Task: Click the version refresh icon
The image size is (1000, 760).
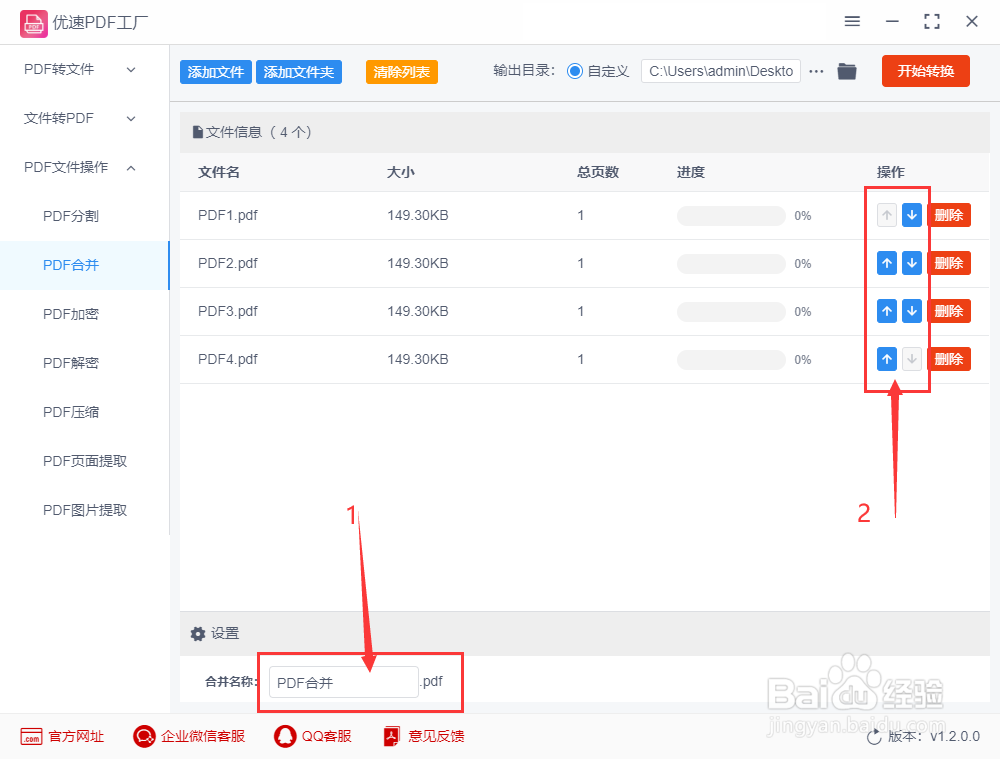Action: (874, 737)
